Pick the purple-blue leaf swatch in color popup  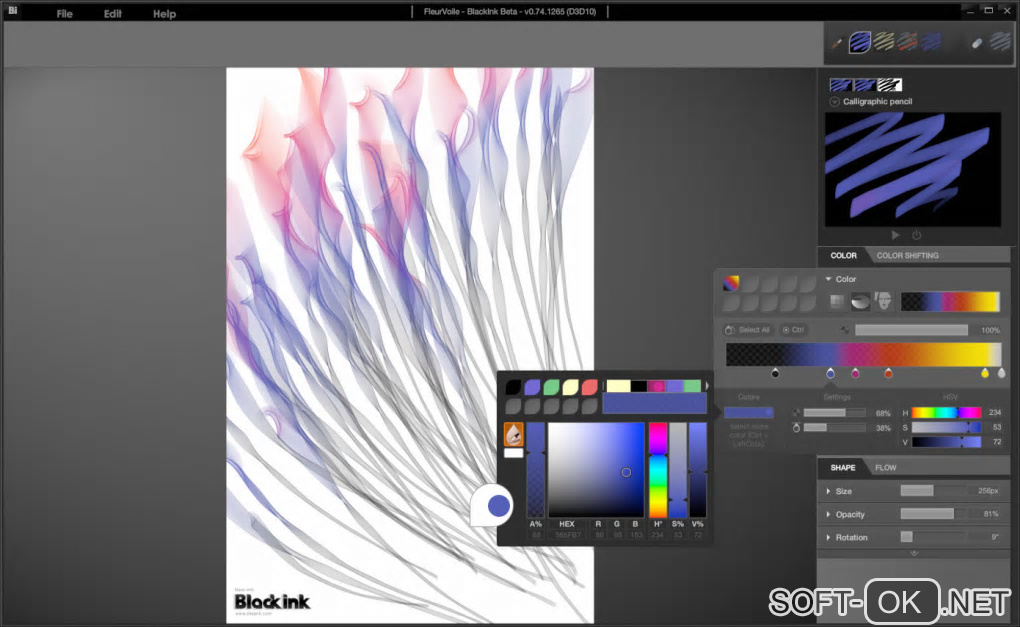(x=532, y=388)
